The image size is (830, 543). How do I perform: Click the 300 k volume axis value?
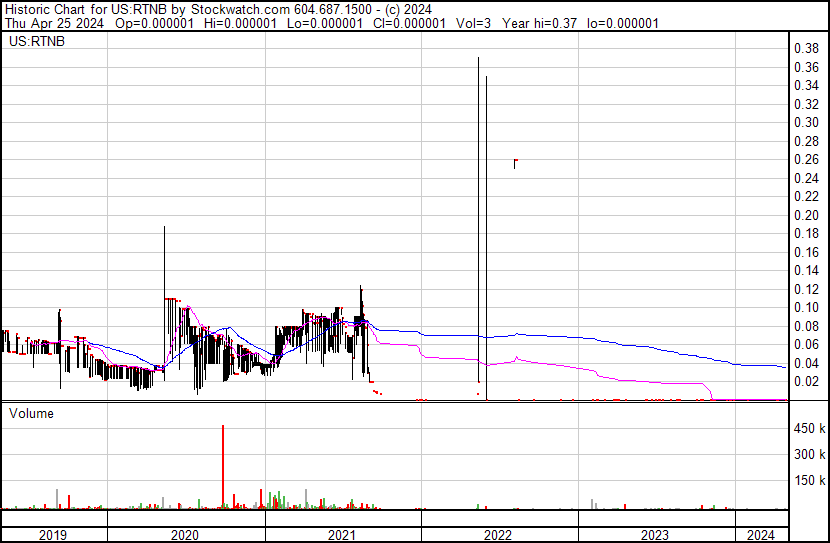(x=809, y=455)
